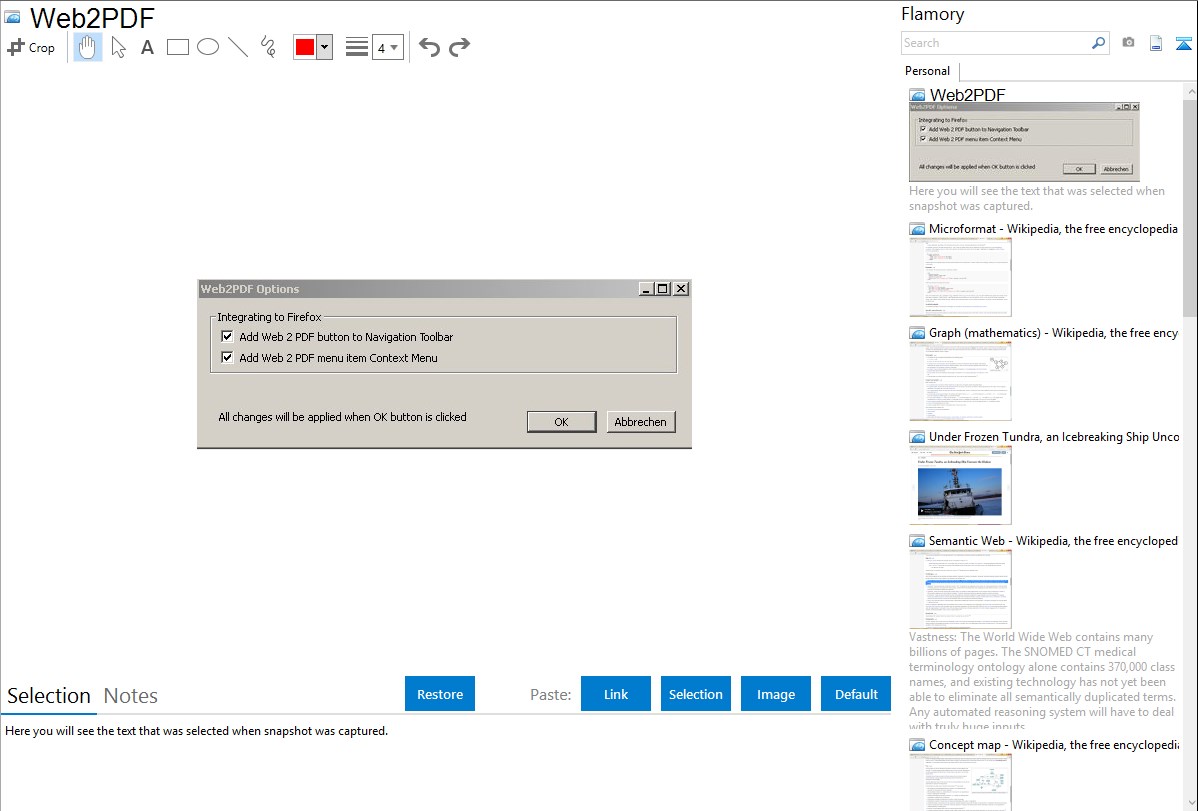The image size is (1198, 811).
Task: Click the line thickness icon
Action: pos(357,47)
